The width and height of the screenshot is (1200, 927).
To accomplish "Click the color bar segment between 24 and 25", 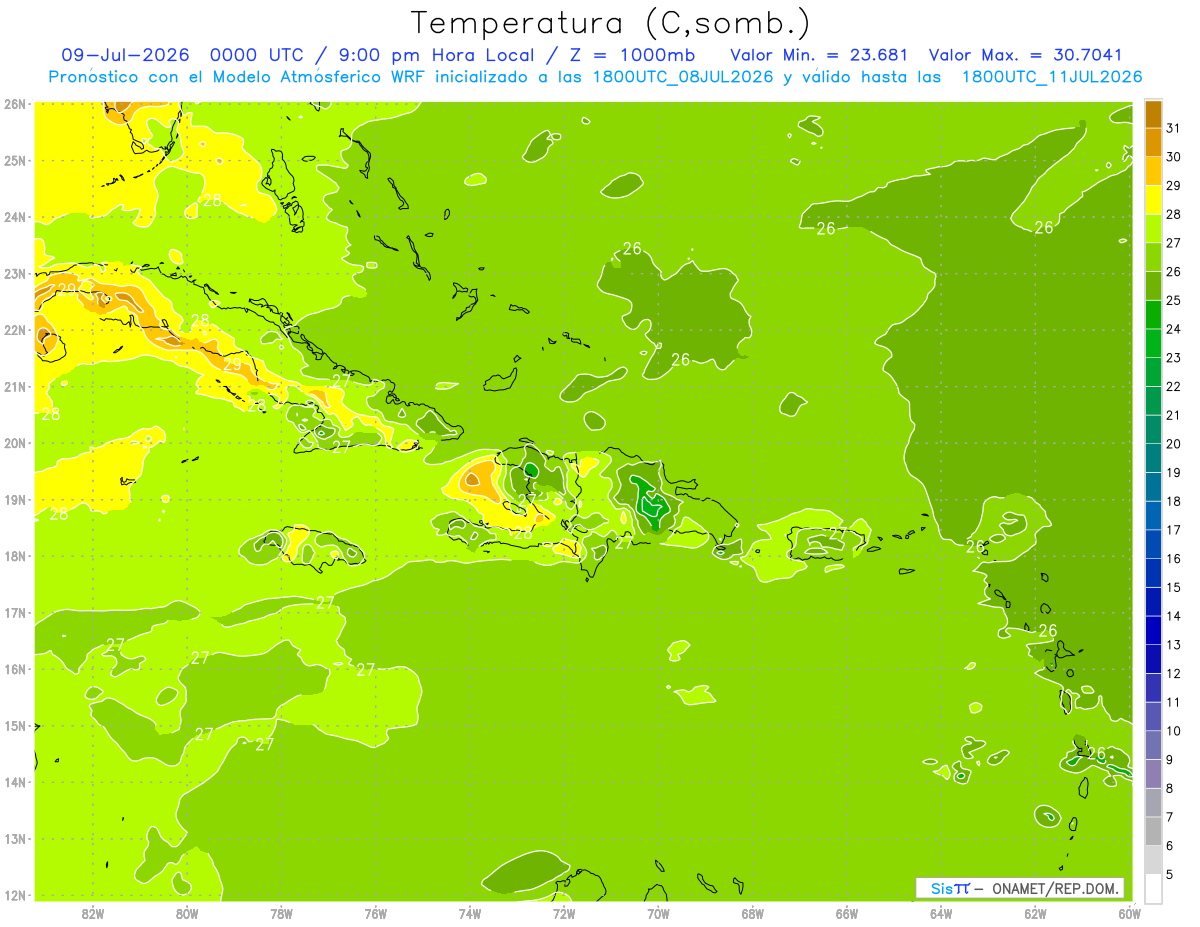I will (x=1153, y=315).
